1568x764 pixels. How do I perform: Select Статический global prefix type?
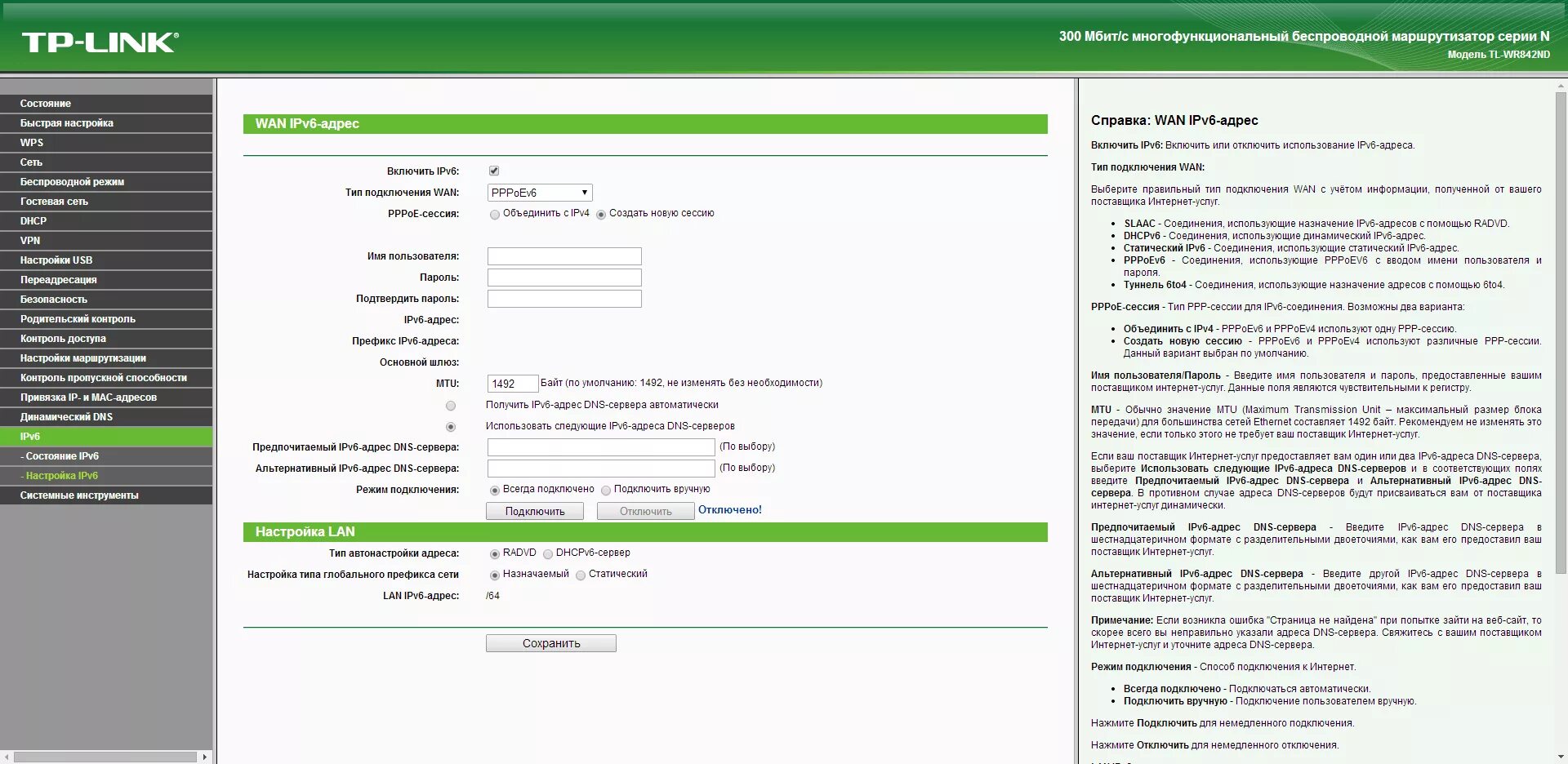581,575
